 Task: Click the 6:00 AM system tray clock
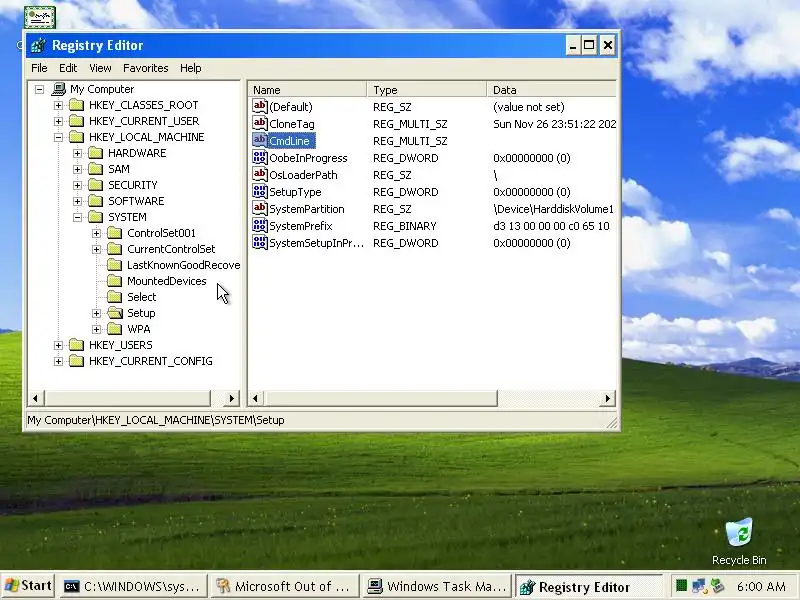click(x=761, y=586)
